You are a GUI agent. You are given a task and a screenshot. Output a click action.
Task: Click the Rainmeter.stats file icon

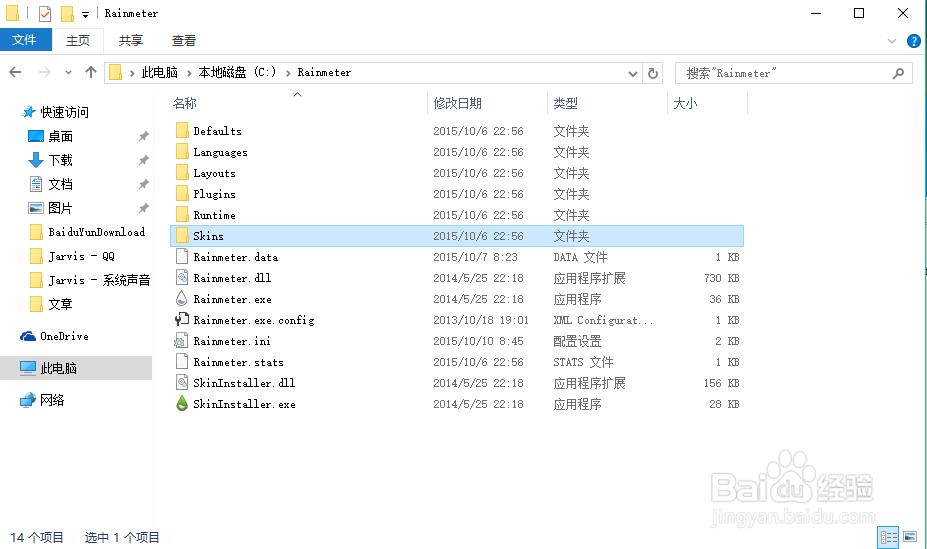[182, 362]
